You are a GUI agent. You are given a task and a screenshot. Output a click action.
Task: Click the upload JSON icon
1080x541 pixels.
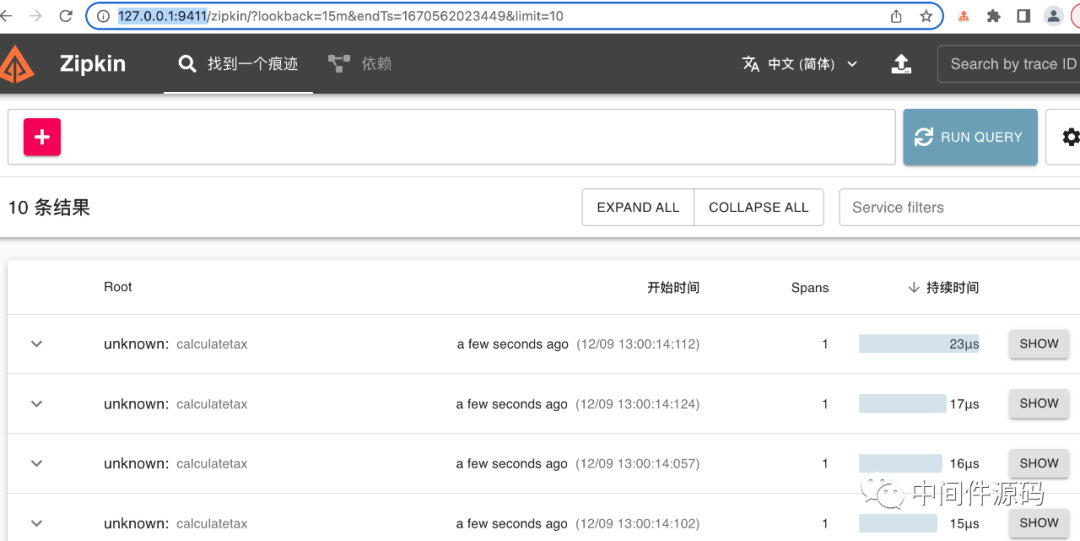click(901, 64)
